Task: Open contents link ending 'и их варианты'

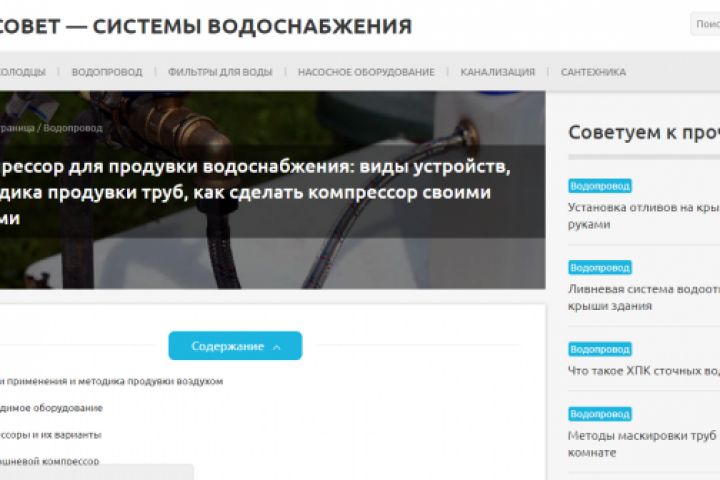Action: [x=51, y=434]
